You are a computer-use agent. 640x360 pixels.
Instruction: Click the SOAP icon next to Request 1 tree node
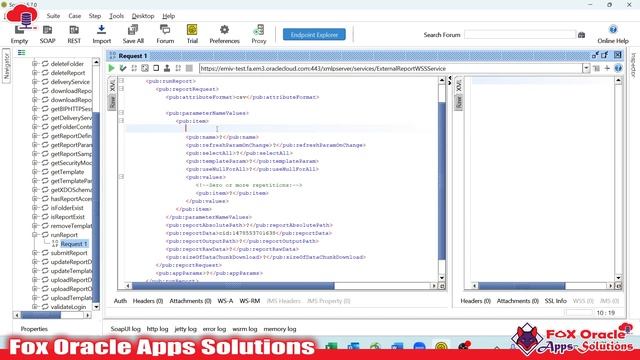tap(55, 244)
